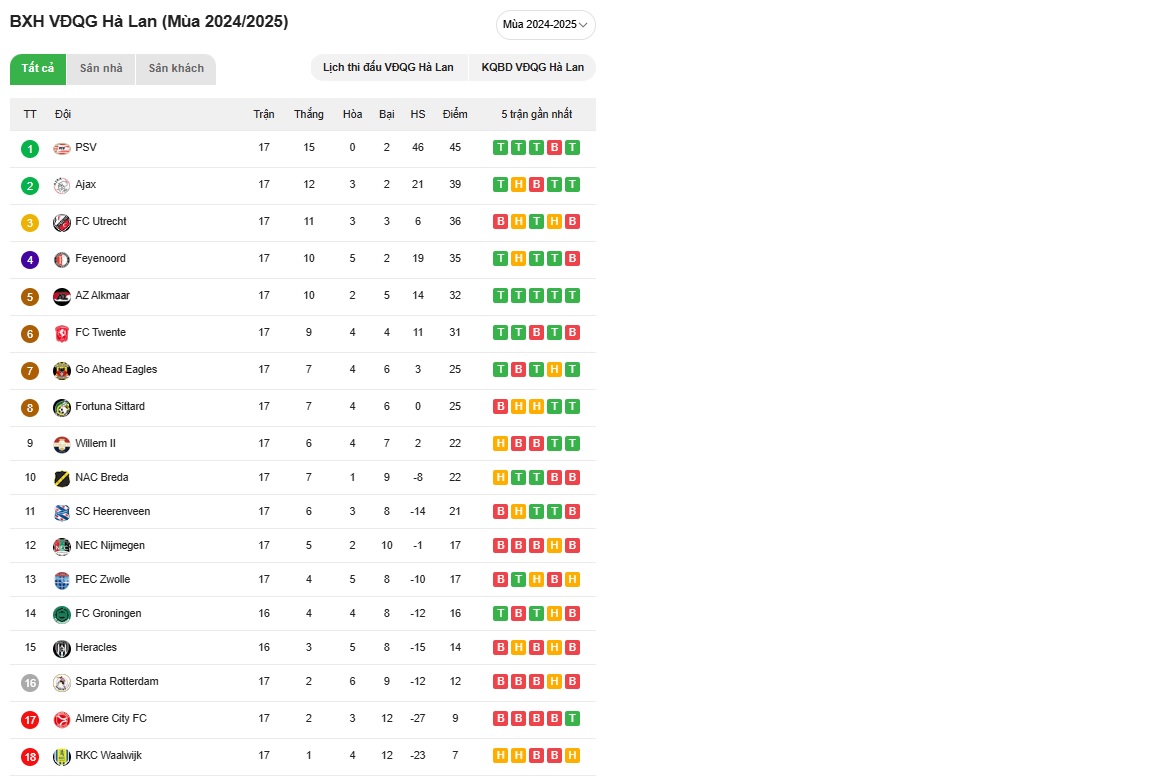Click the Heracles team name
Image resolution: width=1152 pixels, height=784 pixels.
(96, 647)
